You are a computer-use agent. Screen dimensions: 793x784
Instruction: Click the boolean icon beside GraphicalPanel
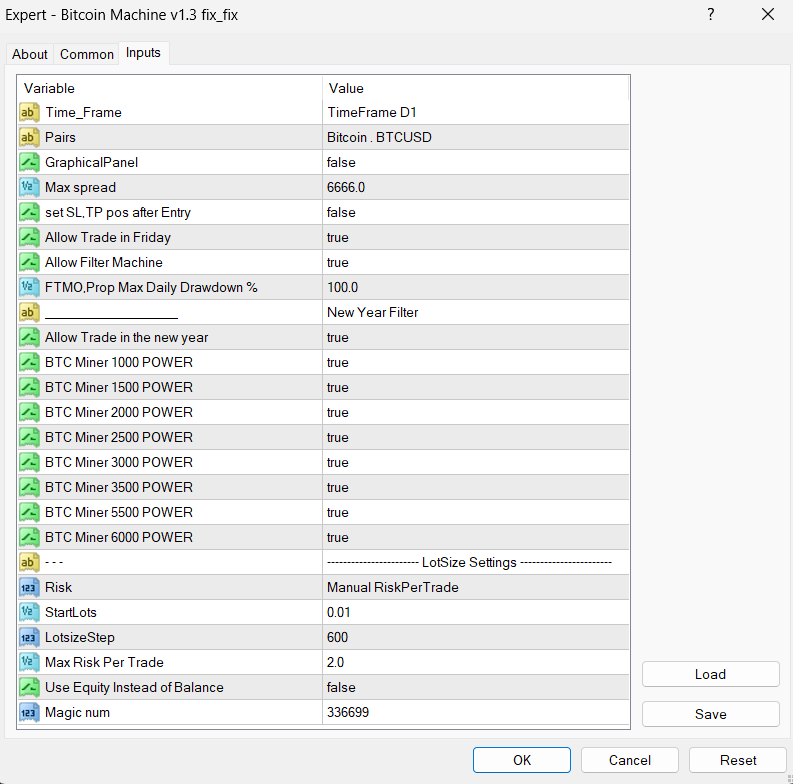pos(29,163)
